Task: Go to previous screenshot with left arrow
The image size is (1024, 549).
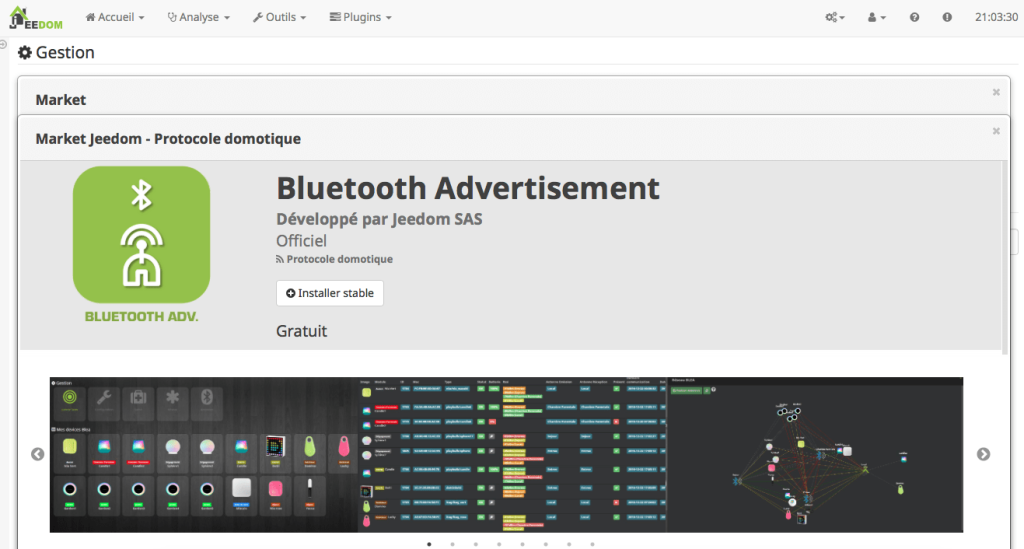Action: coord(38,454)
